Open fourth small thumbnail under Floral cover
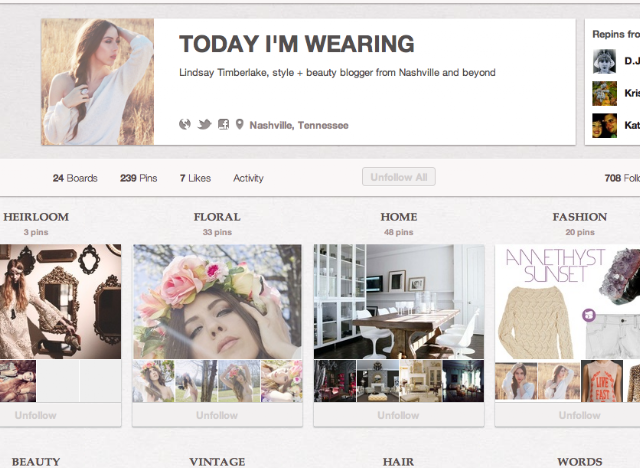This screenshot has width=640, height=468. pyautogui.click(x=281, y=381)
